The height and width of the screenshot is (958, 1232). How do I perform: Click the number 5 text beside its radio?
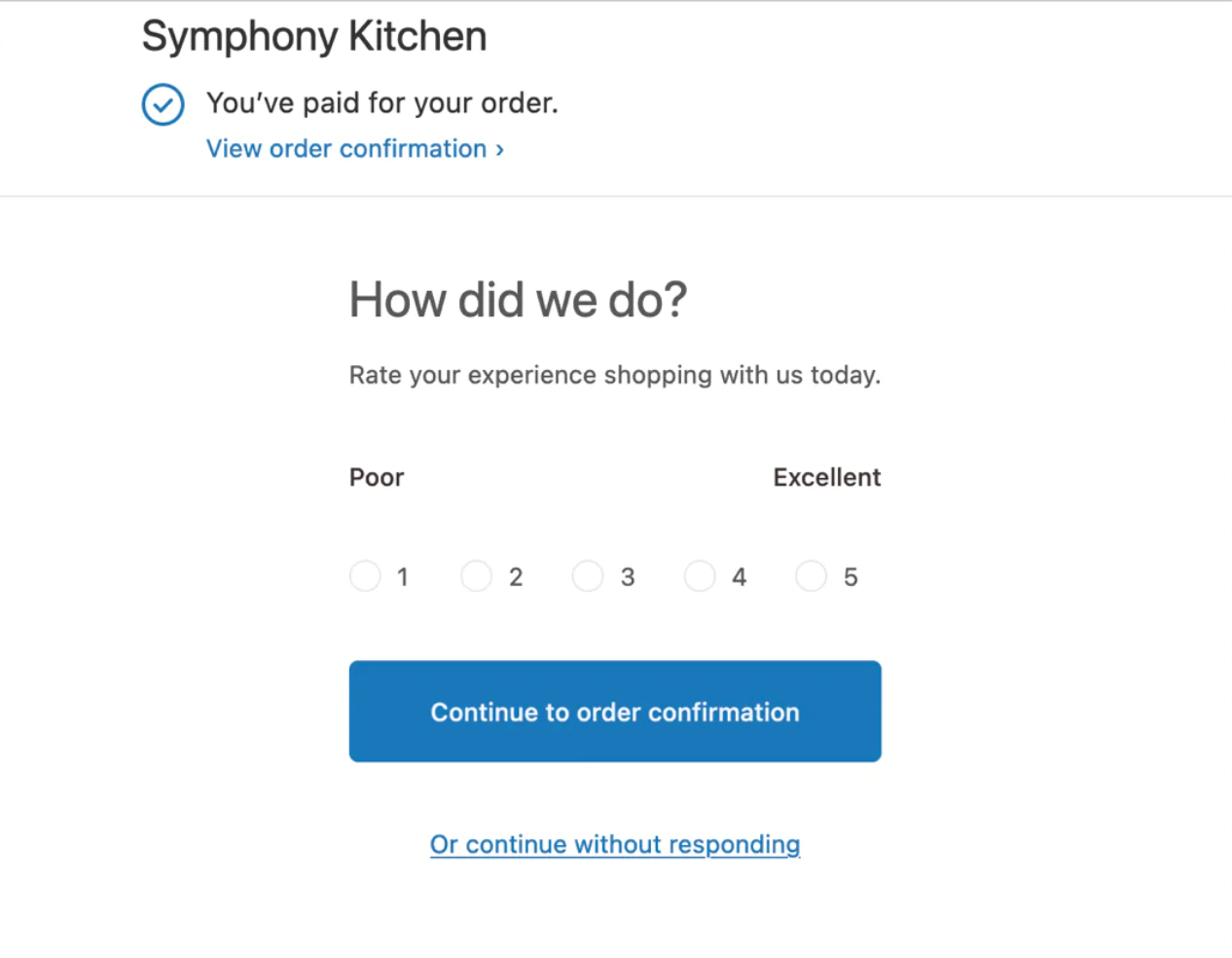pos(851,577)
